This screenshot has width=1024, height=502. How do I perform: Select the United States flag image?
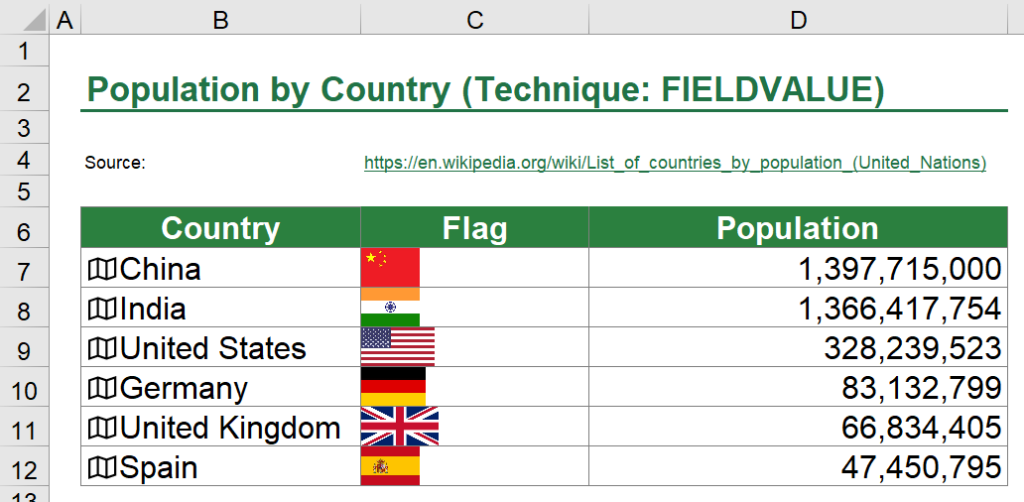397,347
